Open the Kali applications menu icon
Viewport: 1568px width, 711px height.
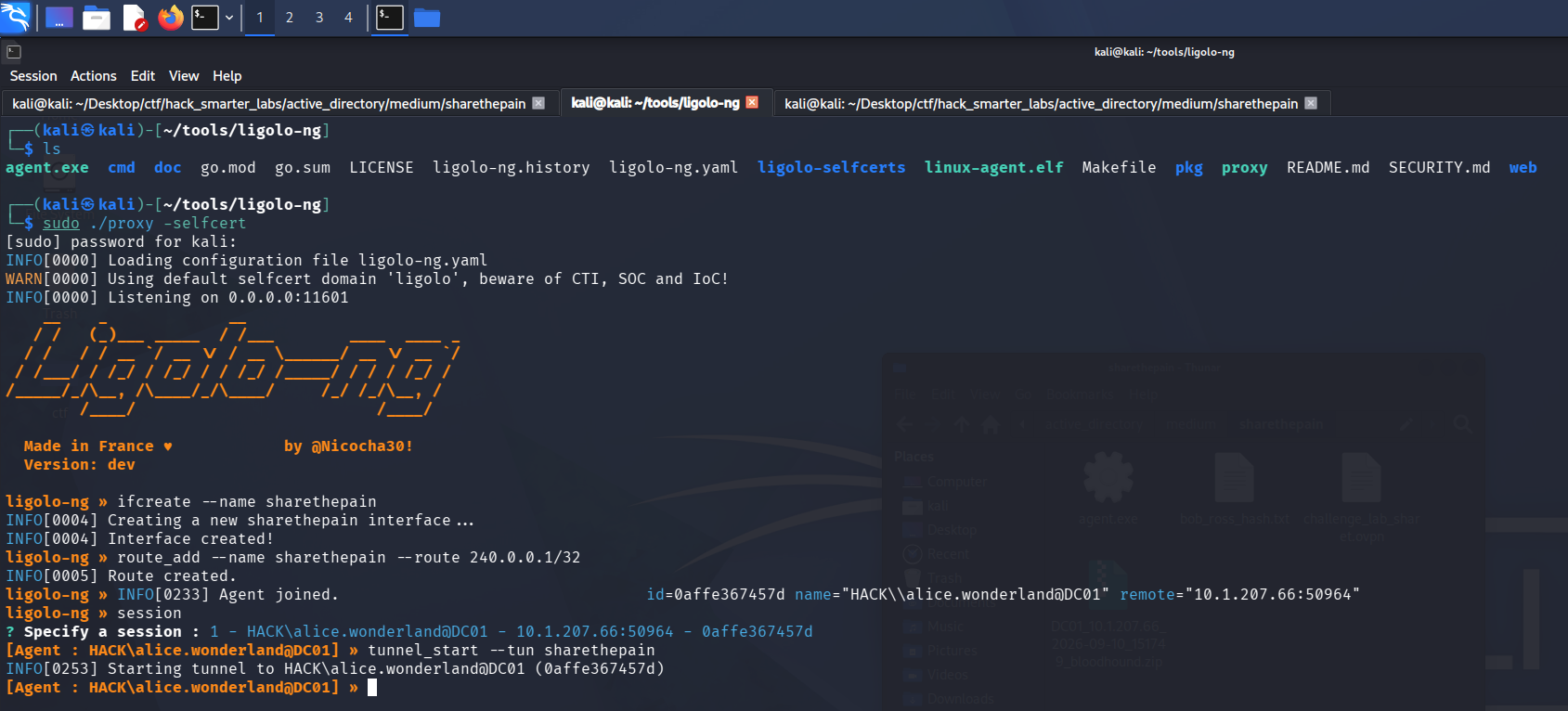coord(15,17)
